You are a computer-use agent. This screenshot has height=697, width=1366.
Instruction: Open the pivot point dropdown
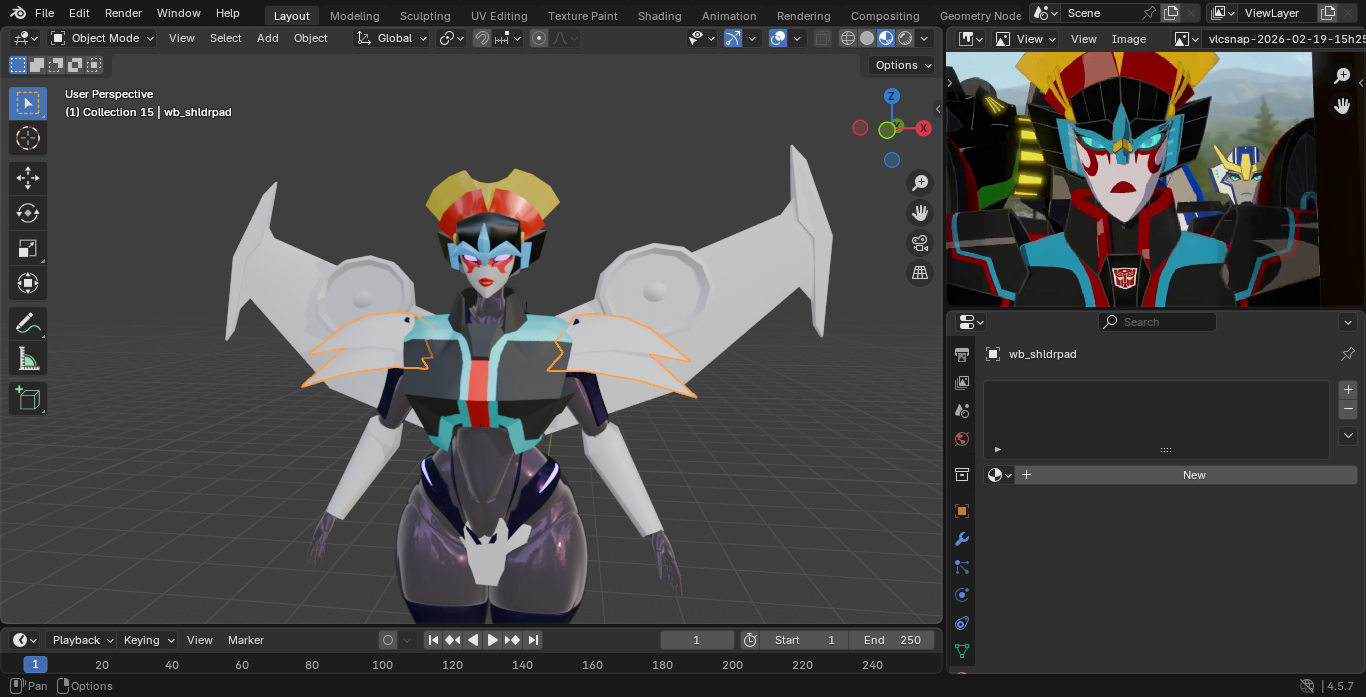click(451, 38)
